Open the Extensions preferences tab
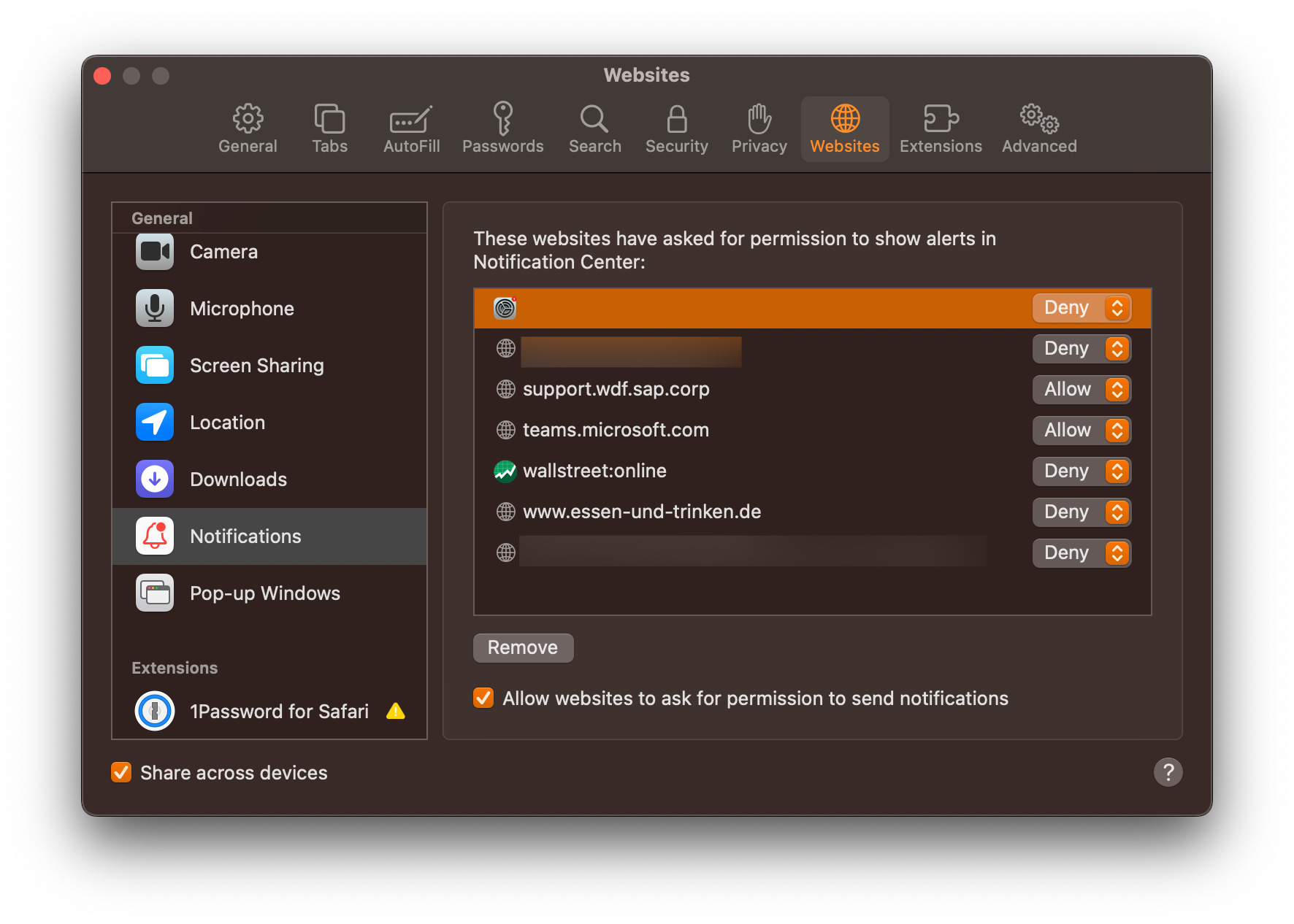Viewport: 1294px width, 924px height. click(940, 129)
